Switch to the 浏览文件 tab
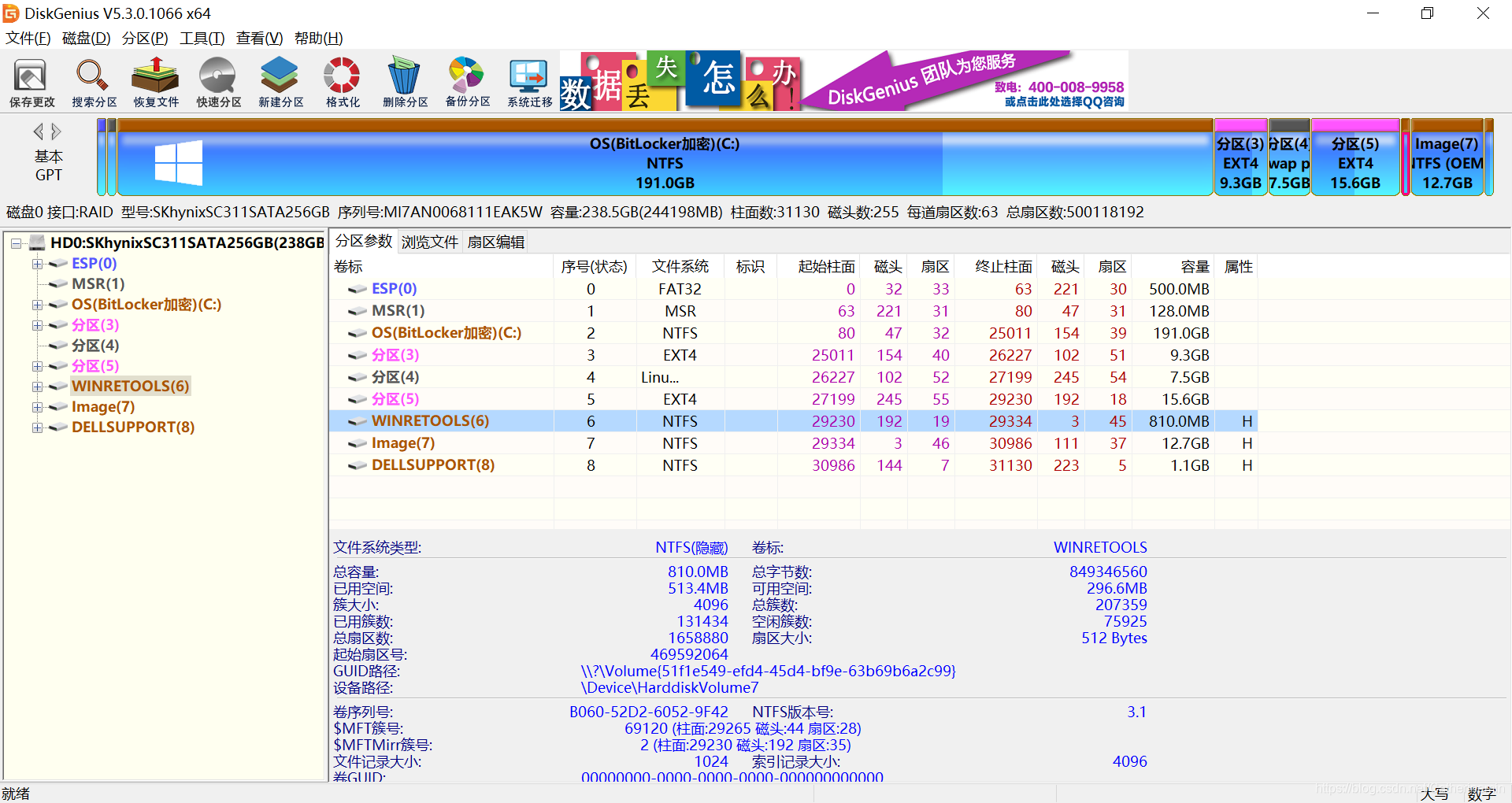 coord(429,242)
